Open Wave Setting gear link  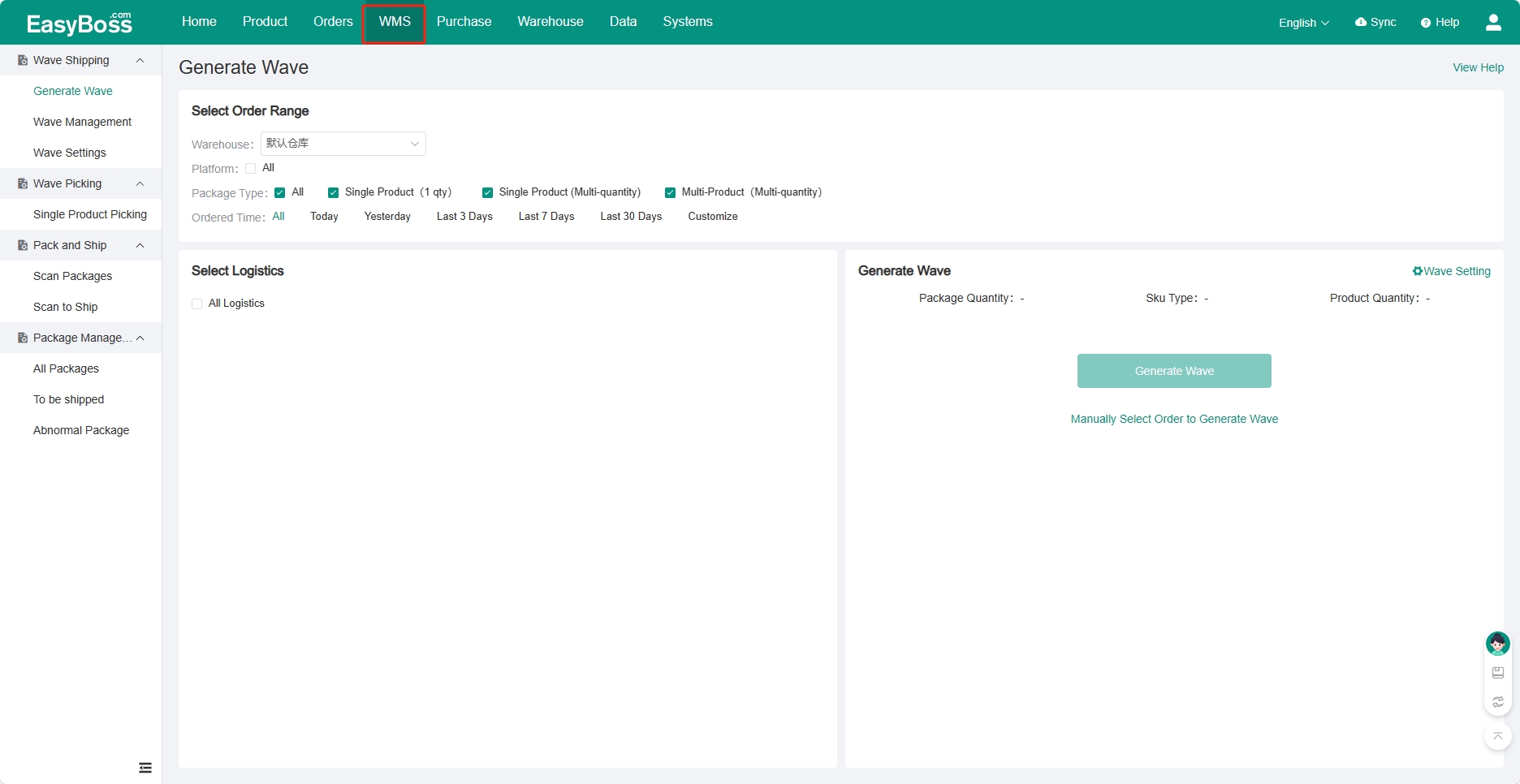click(x=1451, y=271)
